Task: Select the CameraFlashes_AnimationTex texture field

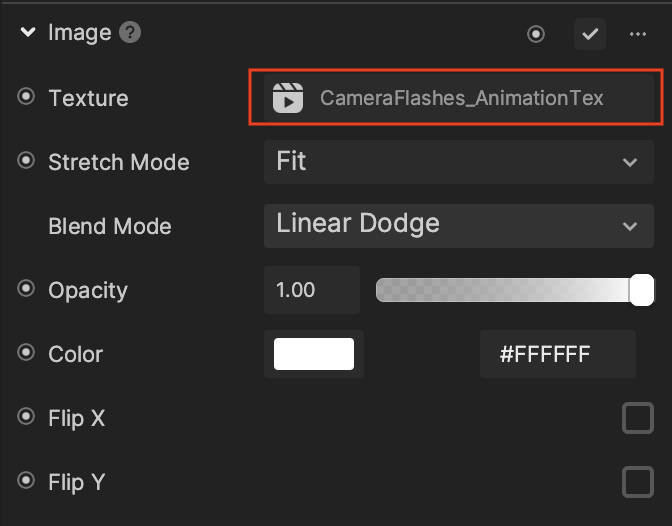Action: click(x=459, y=98)
